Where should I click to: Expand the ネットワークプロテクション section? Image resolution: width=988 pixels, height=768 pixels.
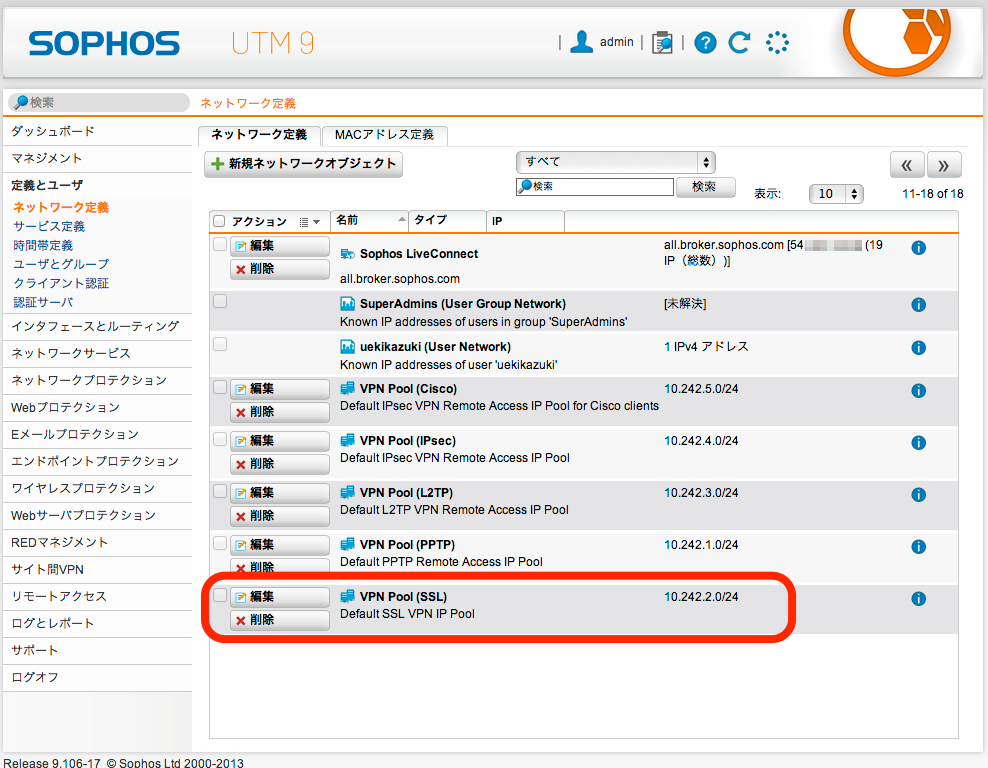97,380
